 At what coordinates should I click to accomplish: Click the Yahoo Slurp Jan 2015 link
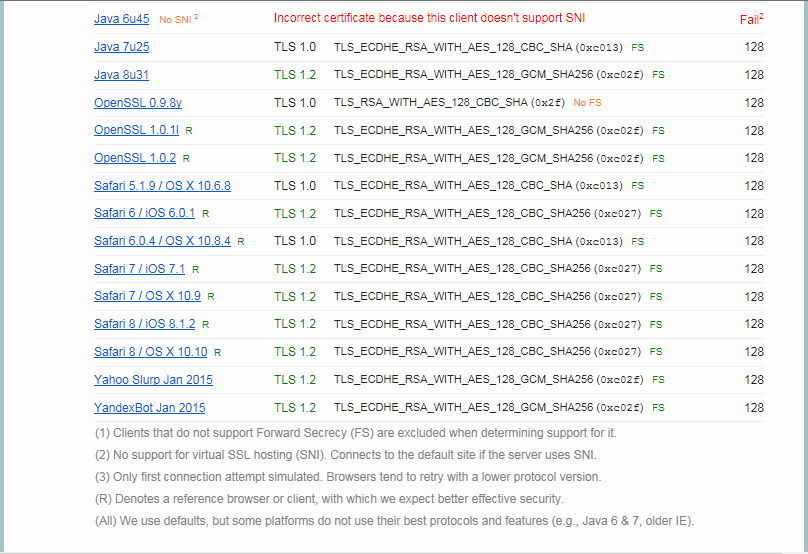(153, 380)
